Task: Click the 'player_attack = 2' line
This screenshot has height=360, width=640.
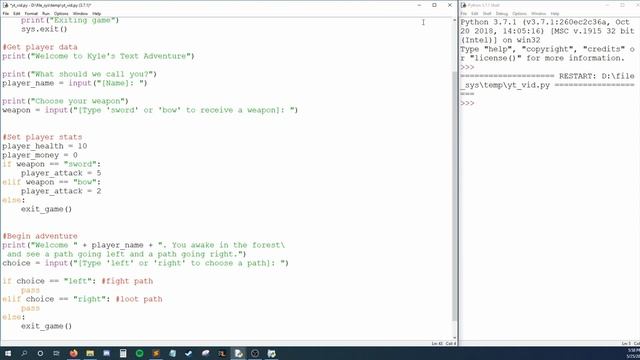Action: (61, 191)
